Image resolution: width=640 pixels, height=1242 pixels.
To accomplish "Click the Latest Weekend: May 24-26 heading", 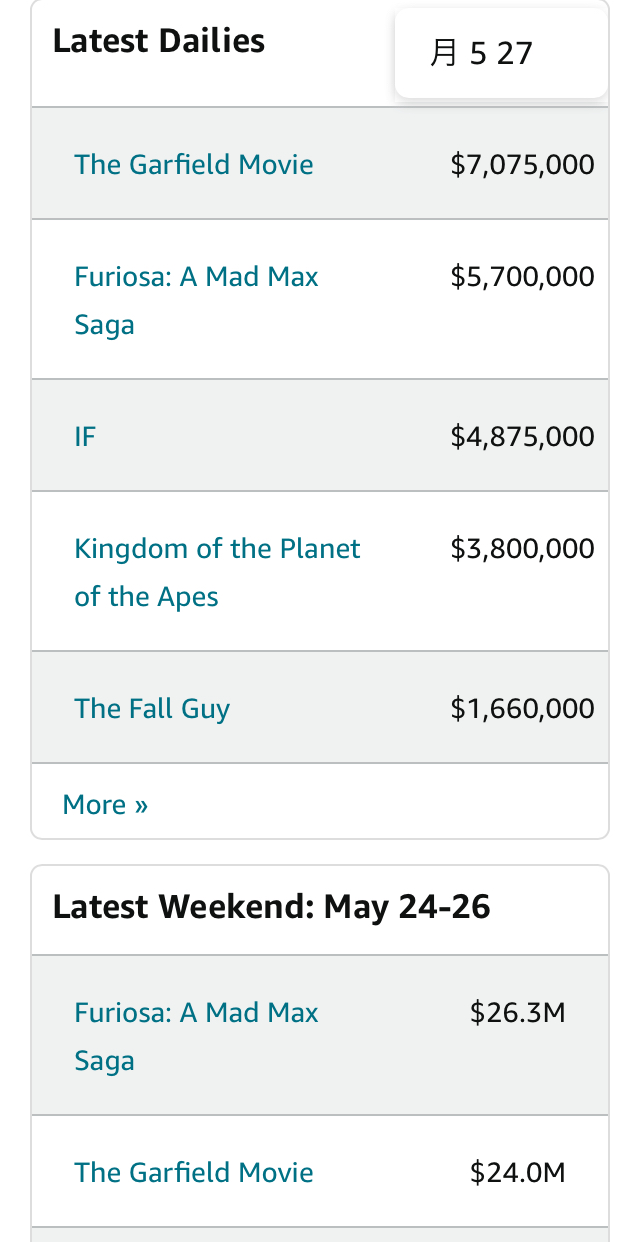I will click(x=271, y=907).
